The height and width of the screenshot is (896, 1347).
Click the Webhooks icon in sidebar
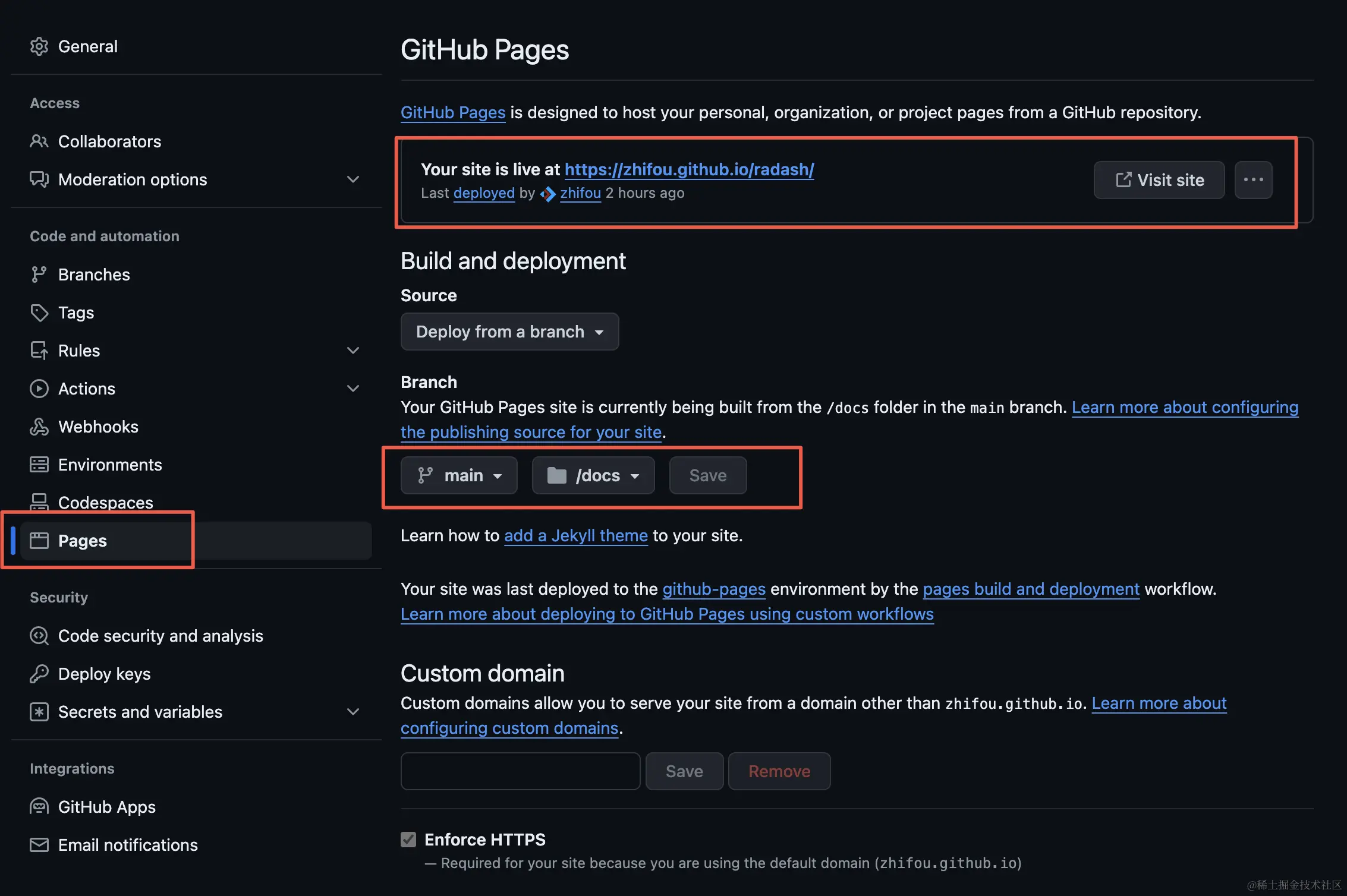click(39, 427)
